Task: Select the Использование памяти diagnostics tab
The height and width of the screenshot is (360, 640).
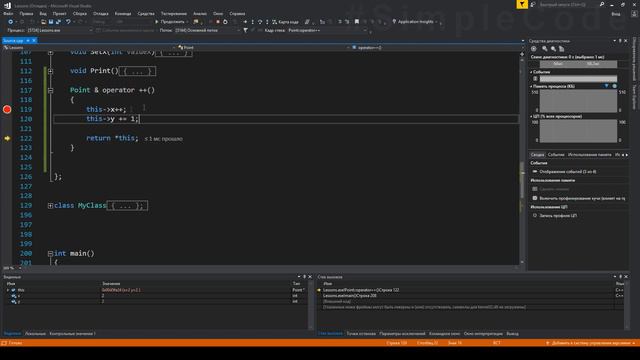Action: 589,155
